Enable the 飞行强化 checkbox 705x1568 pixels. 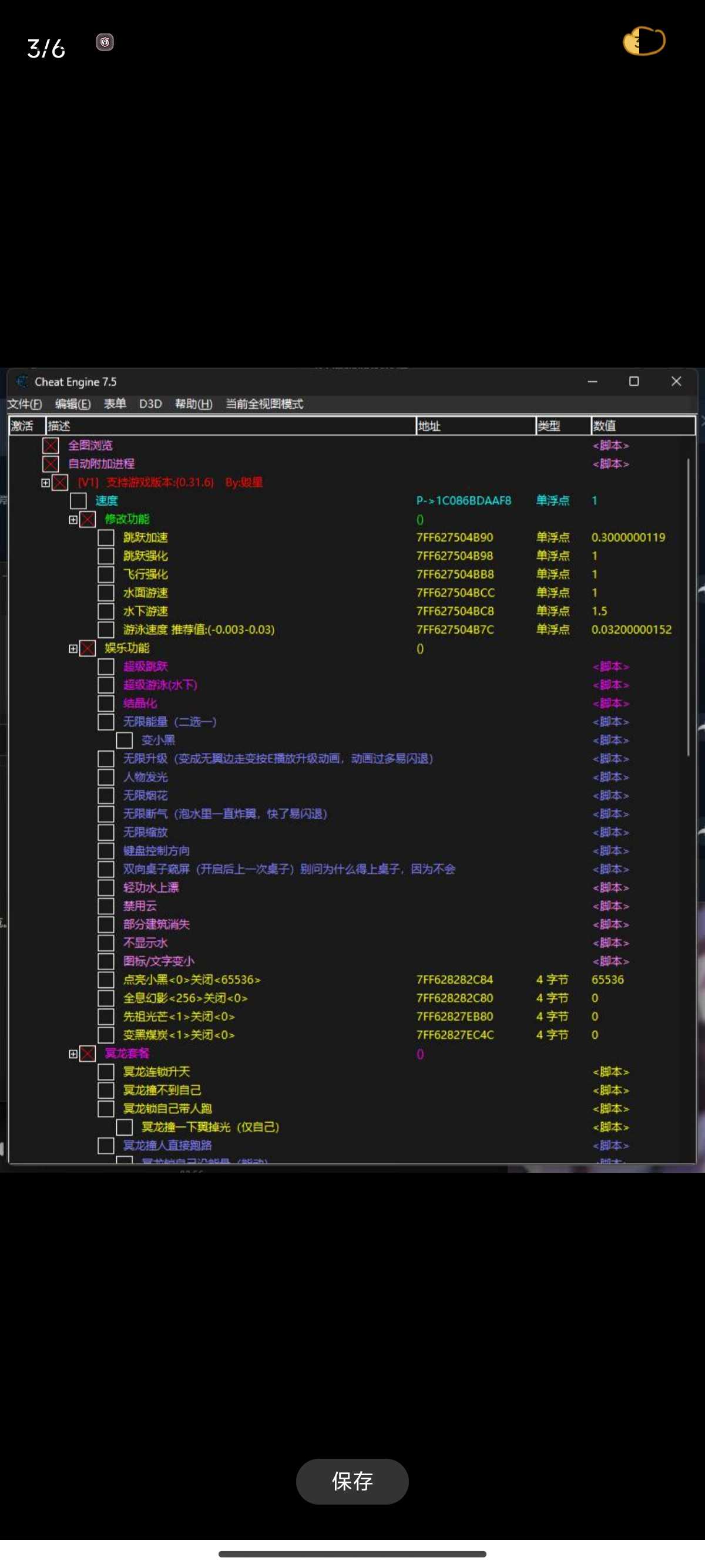tap(106, 574)
